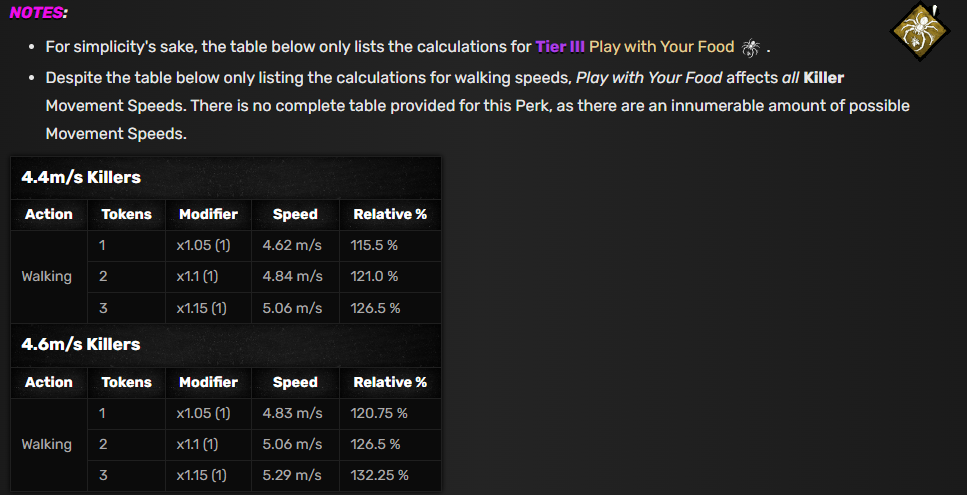967x495 pixels.
Task: Click Walking cell in 4.6m/s table
Action: [x=49, y=444]
